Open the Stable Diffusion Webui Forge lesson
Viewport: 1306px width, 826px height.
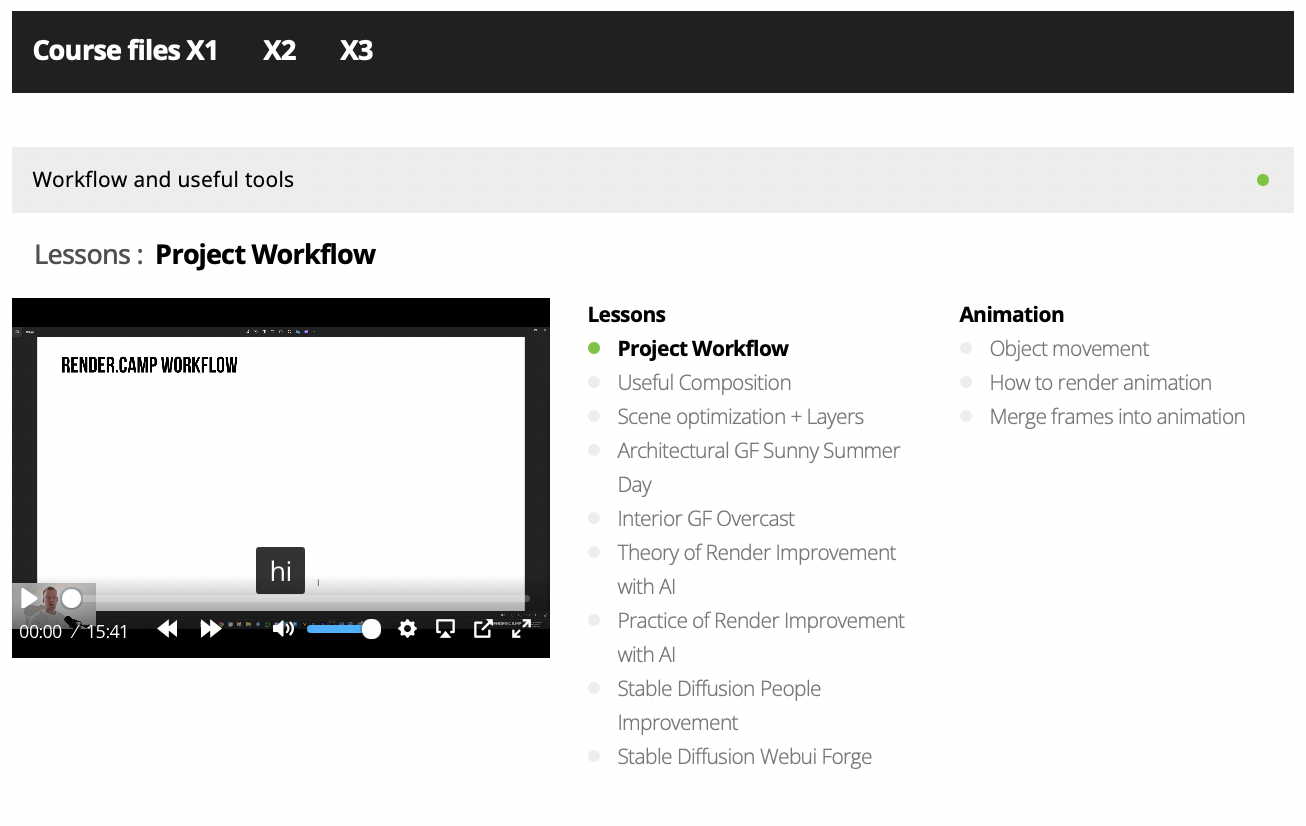pyautogui.click(x=744, y=756)
